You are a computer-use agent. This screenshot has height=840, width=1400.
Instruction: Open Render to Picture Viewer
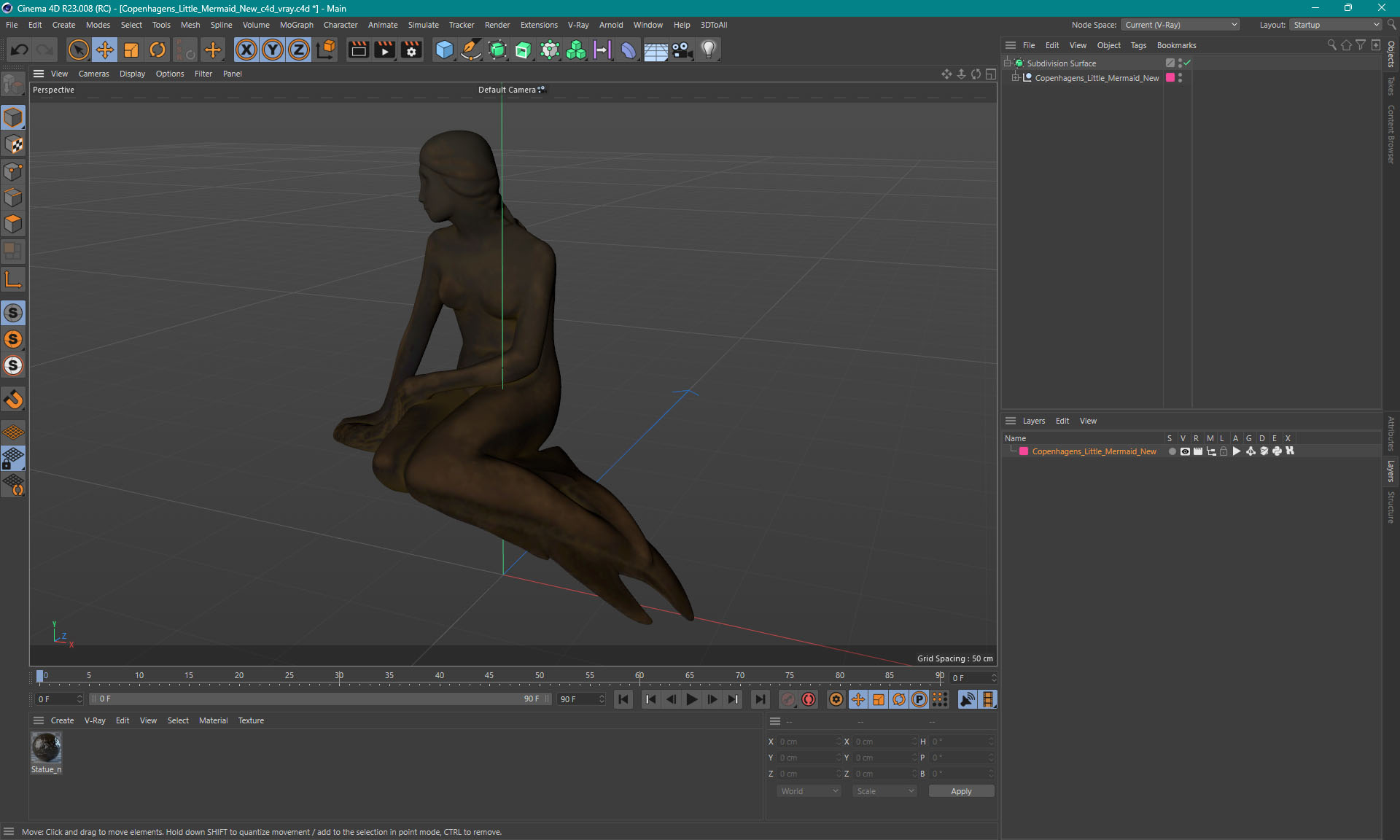pos(384,50)
